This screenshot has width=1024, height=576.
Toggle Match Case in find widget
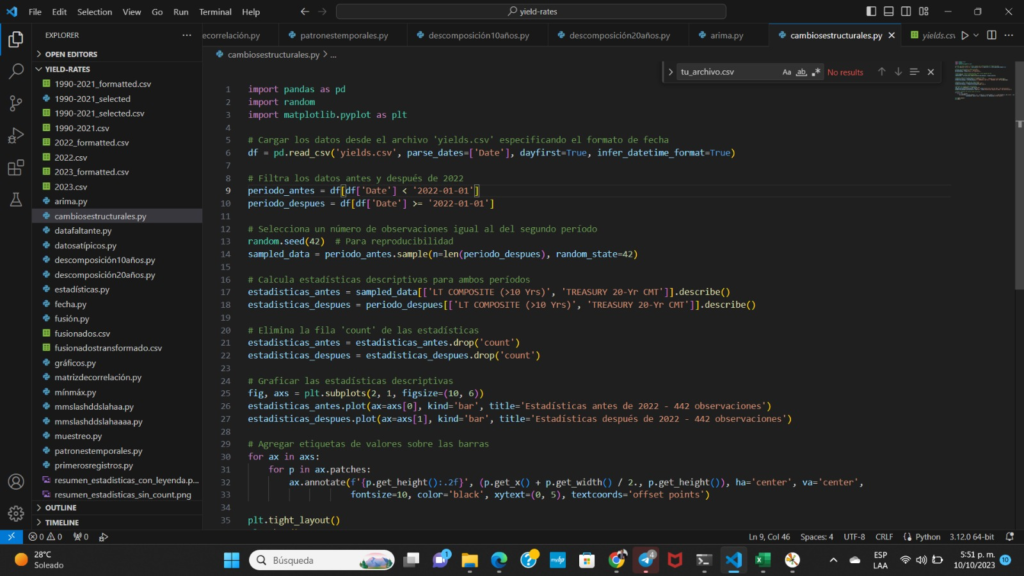point(786,72)
